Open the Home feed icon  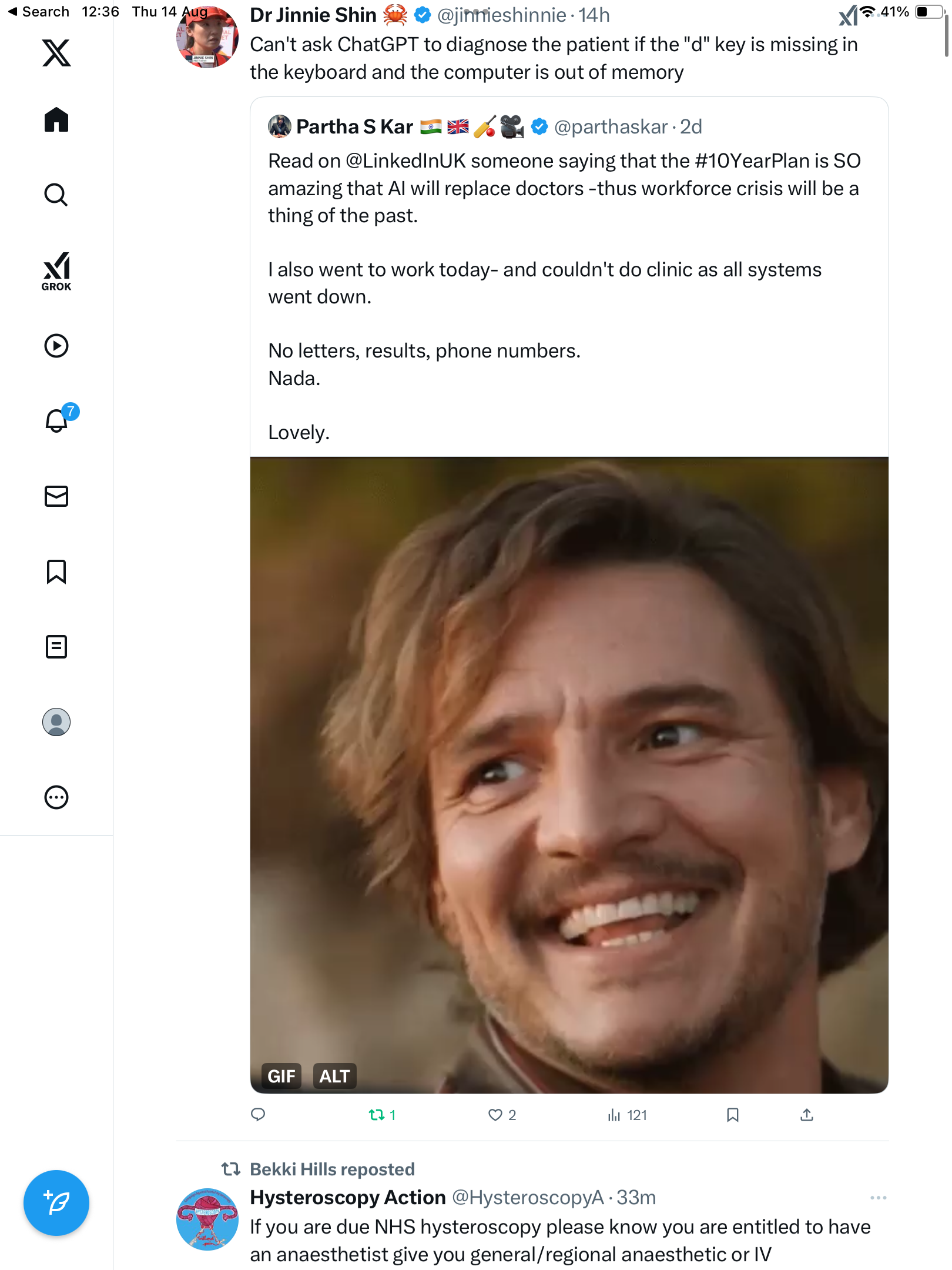(x=56, y=120)
